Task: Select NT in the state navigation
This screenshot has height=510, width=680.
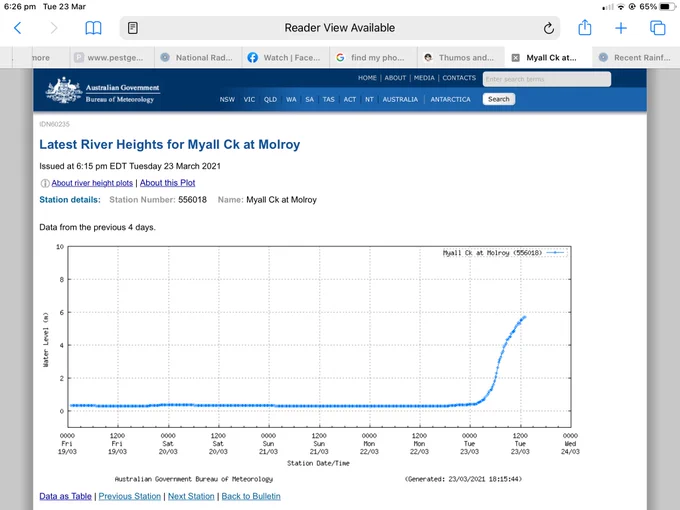Action: click(369, 99)
